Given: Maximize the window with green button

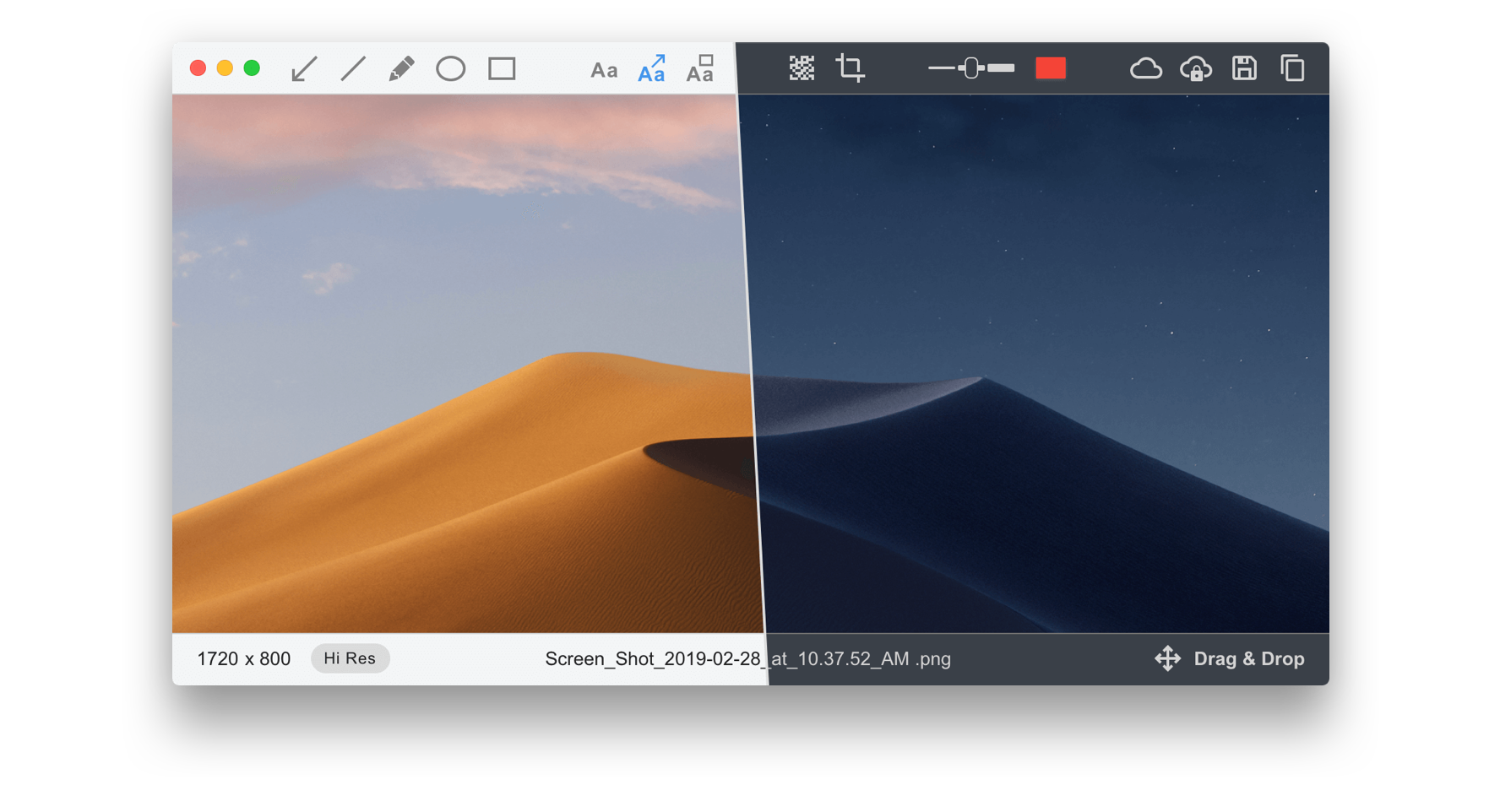Looking at the screenshot, I should coord(252,68).
